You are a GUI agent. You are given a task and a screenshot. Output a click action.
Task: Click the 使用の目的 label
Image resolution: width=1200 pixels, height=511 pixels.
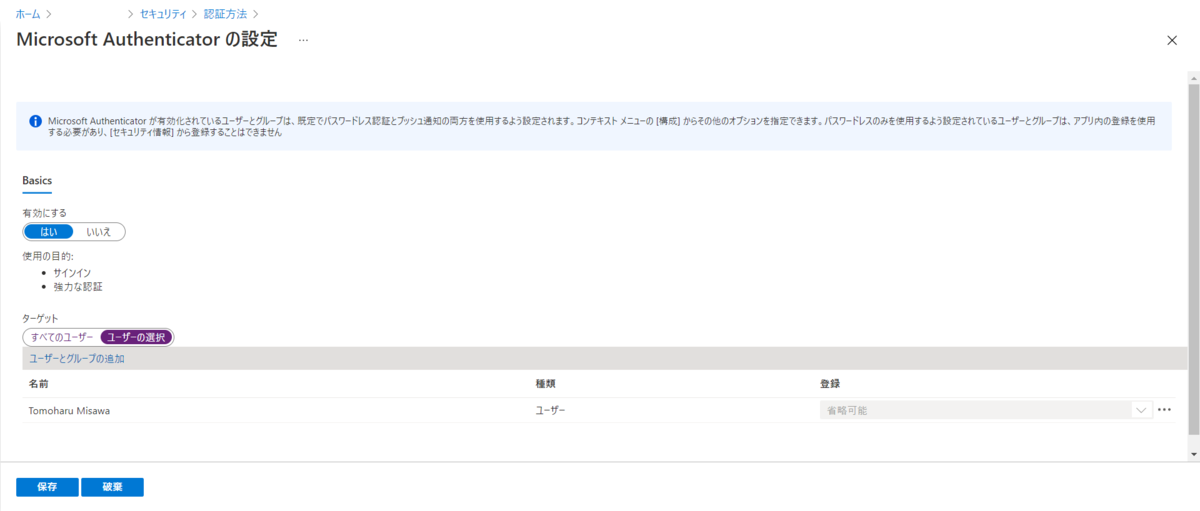click(x=48, y=256)
